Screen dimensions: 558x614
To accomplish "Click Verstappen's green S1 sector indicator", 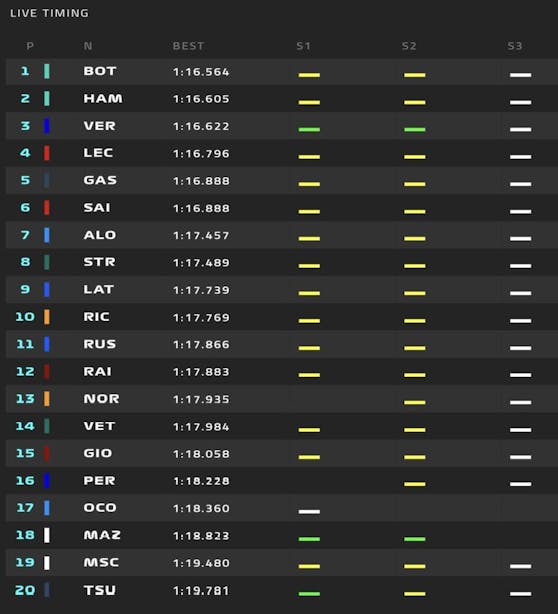I will click(x=309, y=129).
